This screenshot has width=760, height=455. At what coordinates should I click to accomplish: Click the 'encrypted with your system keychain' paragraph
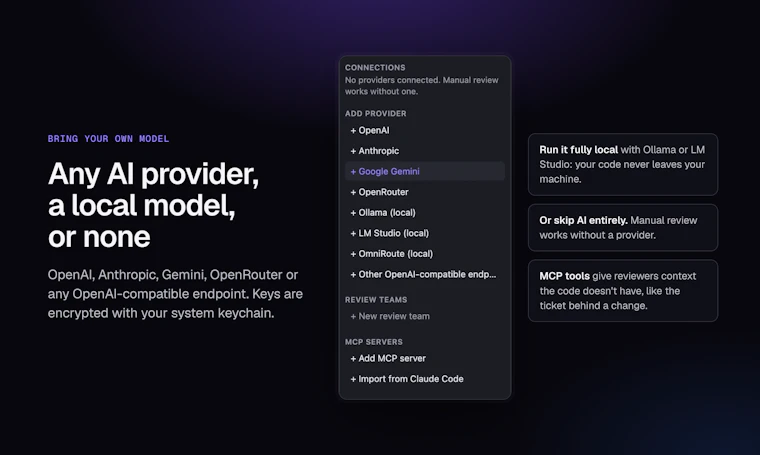click(x=175, y=294)
